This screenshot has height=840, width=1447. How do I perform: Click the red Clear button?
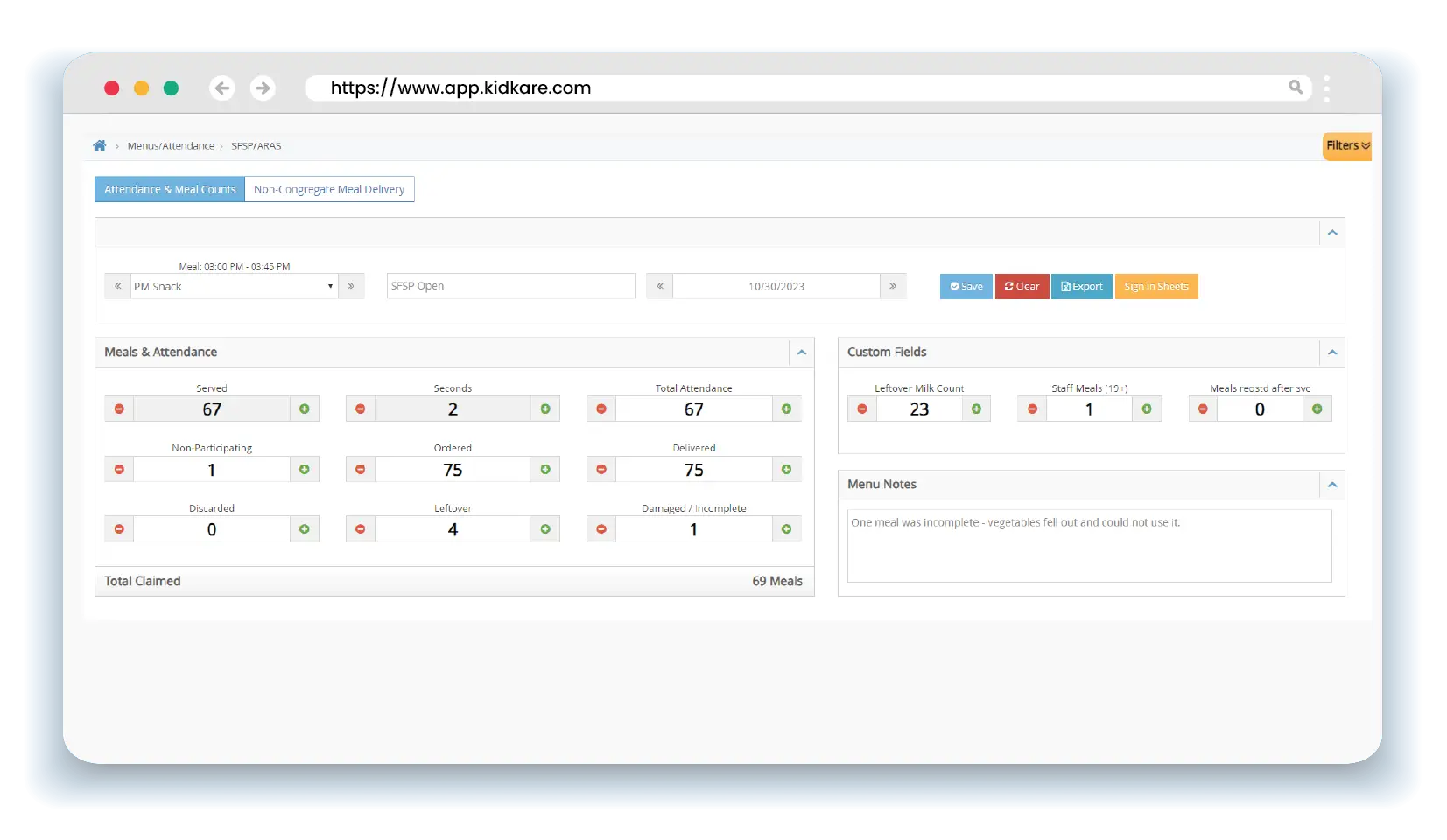(x=1022, y=286)
